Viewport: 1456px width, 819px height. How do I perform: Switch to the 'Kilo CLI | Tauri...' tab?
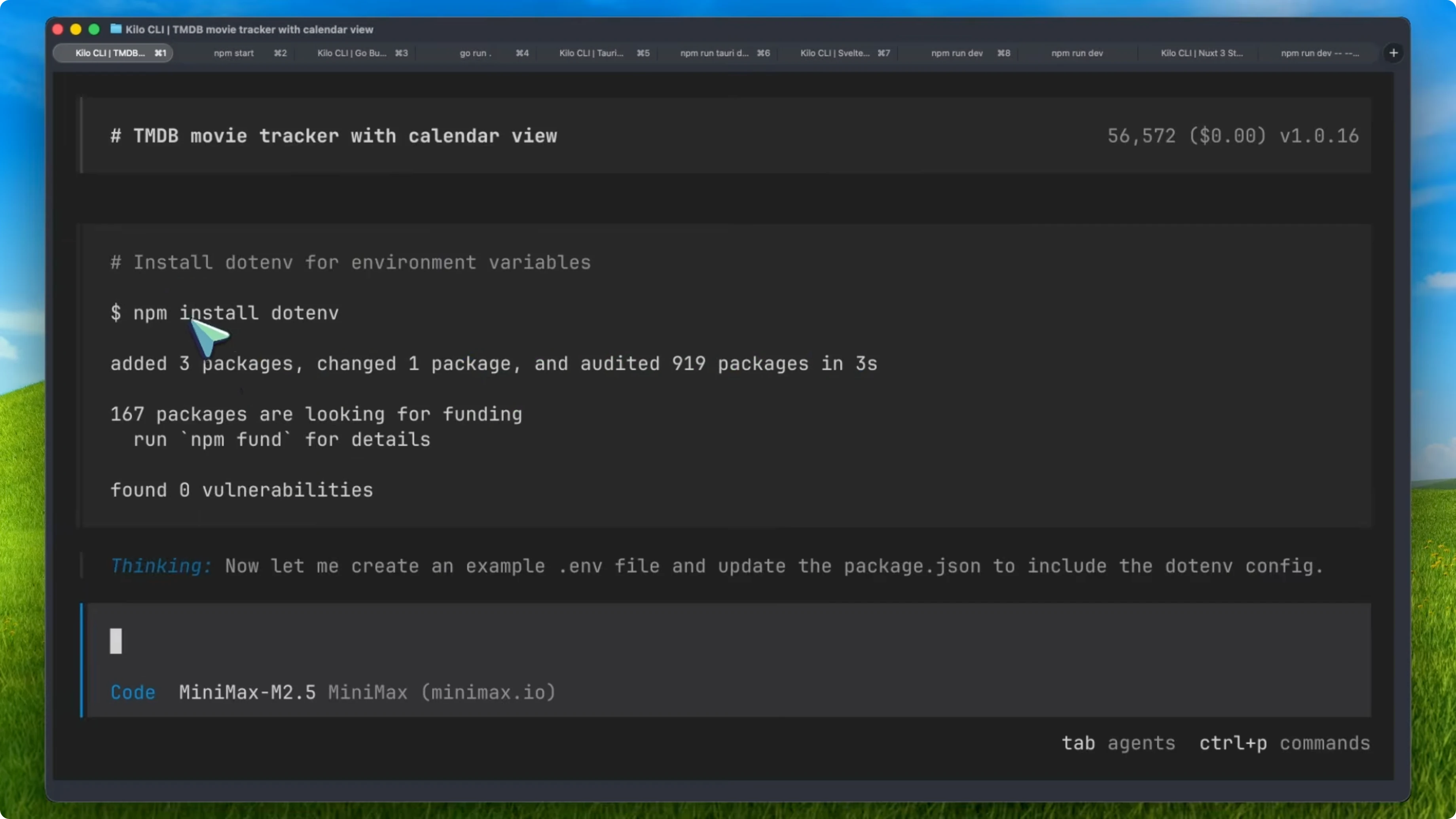(x=590, y=53)
